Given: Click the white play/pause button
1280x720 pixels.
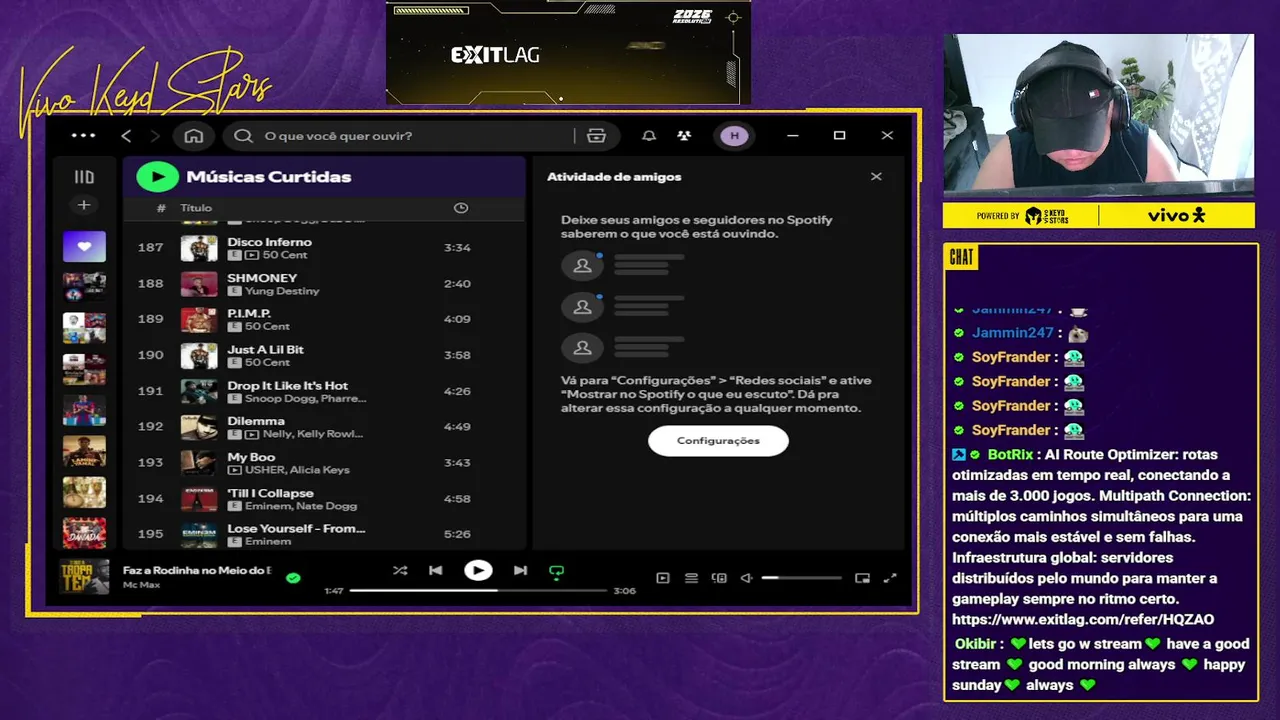Looking at the screenshot, I should (478, 570).
